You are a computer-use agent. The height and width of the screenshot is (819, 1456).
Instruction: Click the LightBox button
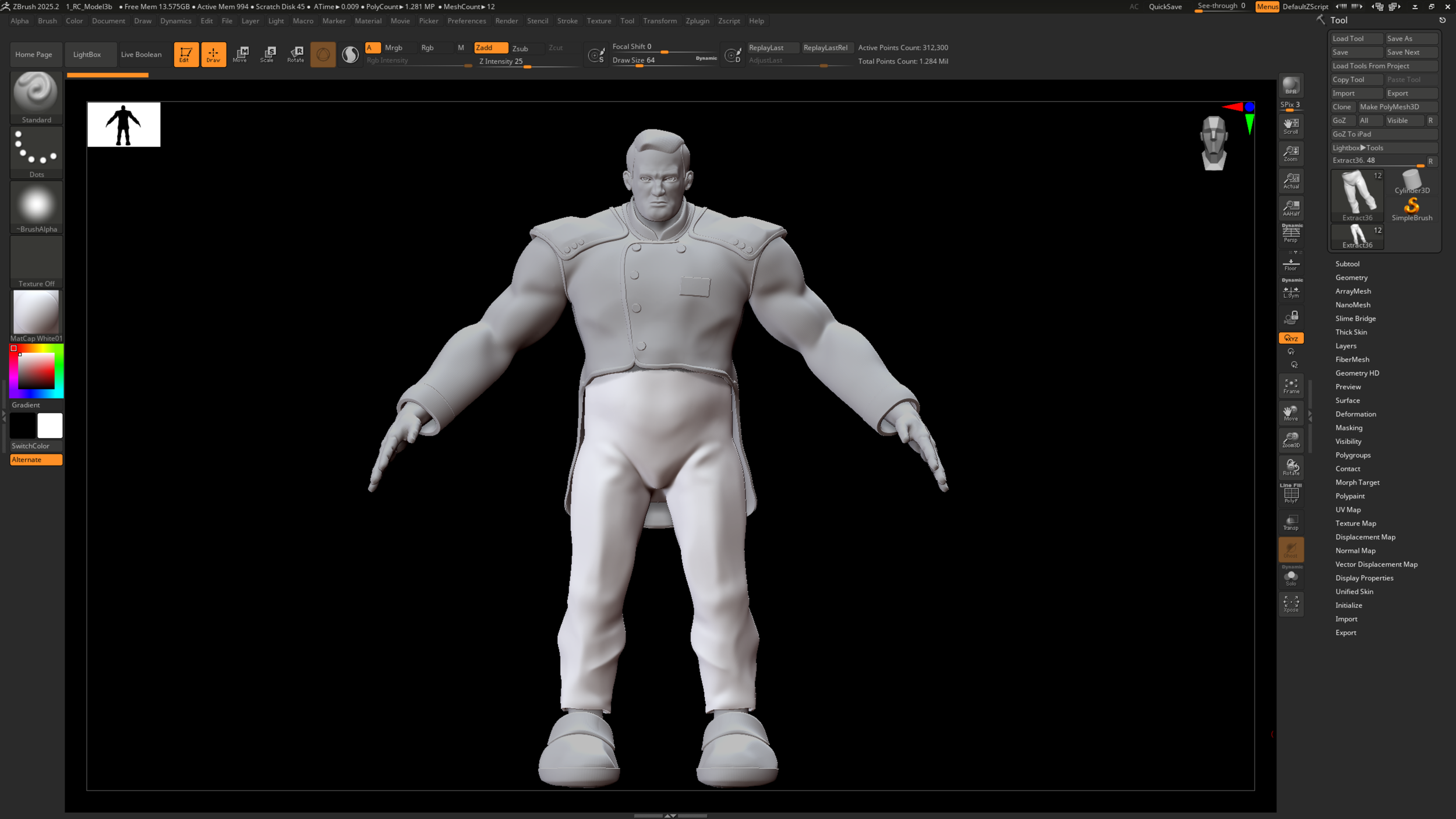(x=87, y=54)
